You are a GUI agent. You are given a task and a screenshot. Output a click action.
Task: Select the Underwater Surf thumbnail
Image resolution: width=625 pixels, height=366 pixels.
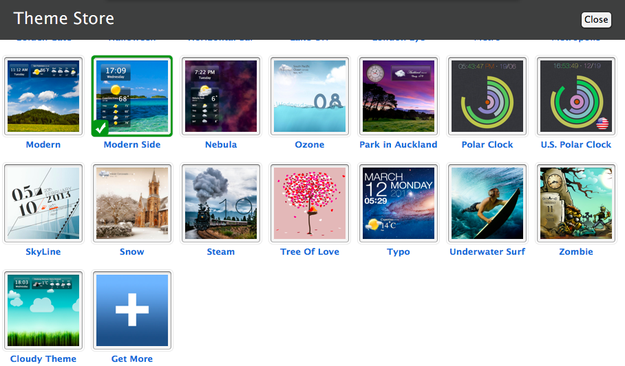click(x=487, y=203)
